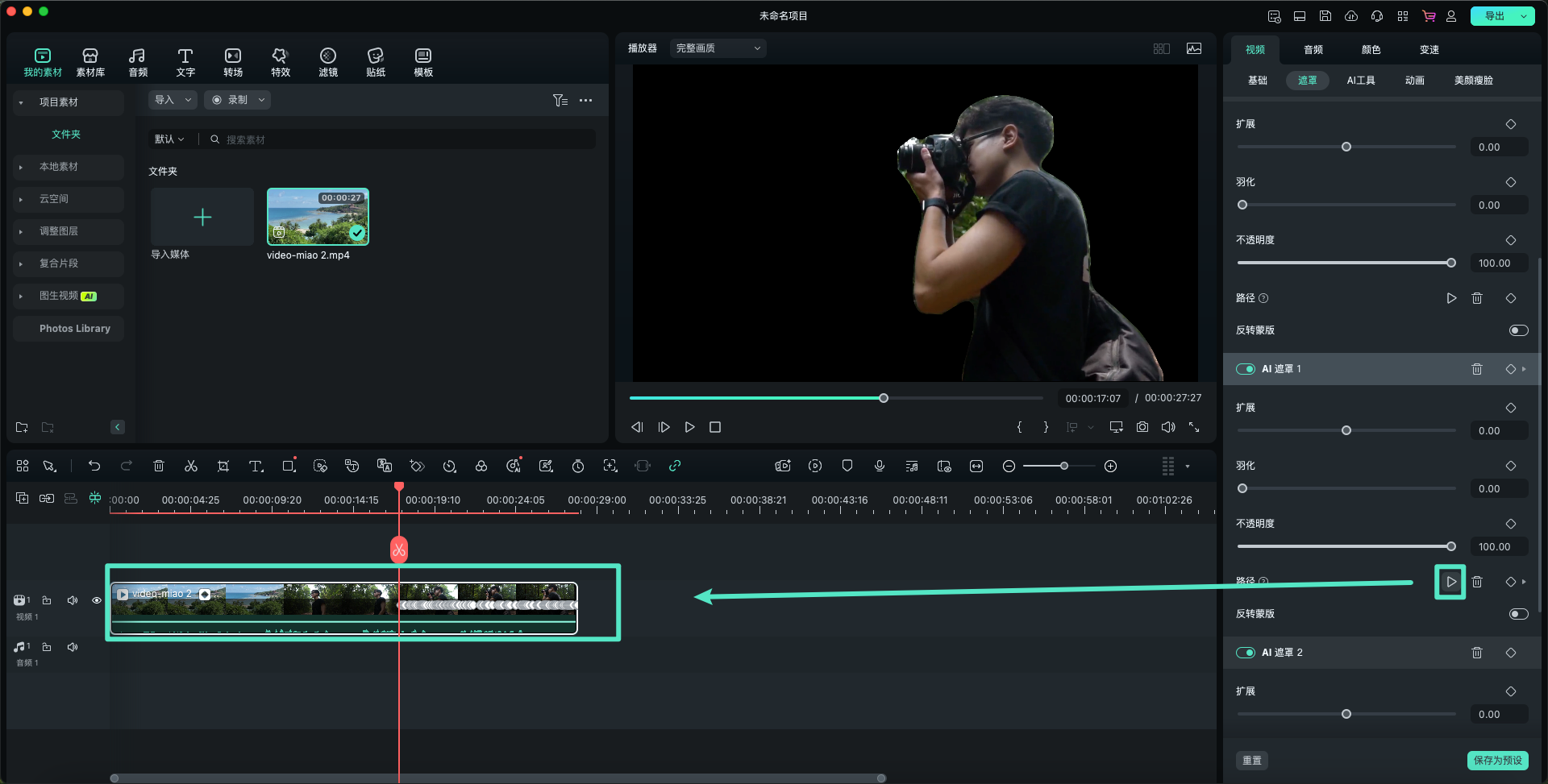Toggle the AI 遮罩 1 switch off
This screenshot has height=784, width=1548.
pyautogui.click(x=1246, y=369)
